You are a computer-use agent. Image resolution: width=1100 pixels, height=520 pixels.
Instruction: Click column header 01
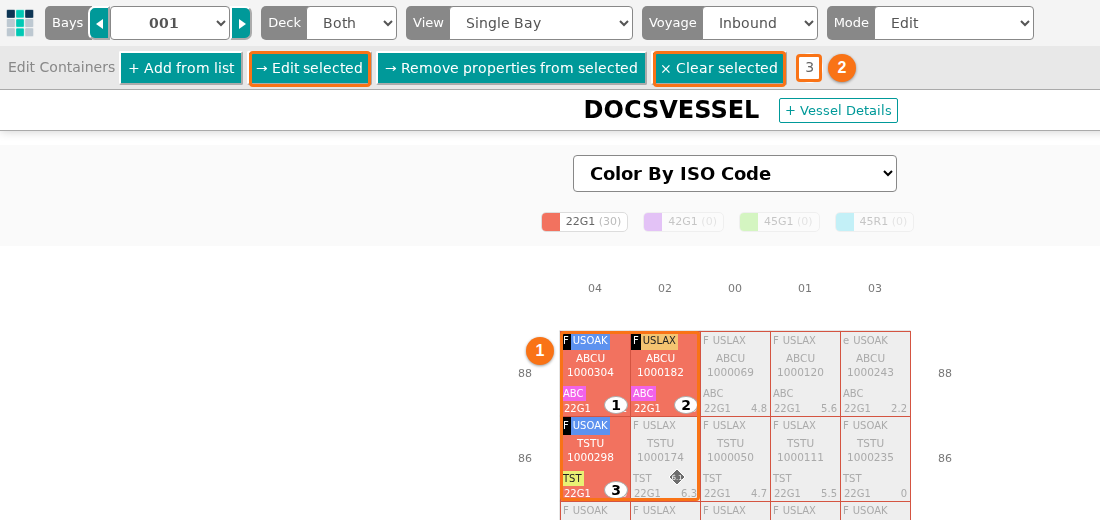[805, 288]
